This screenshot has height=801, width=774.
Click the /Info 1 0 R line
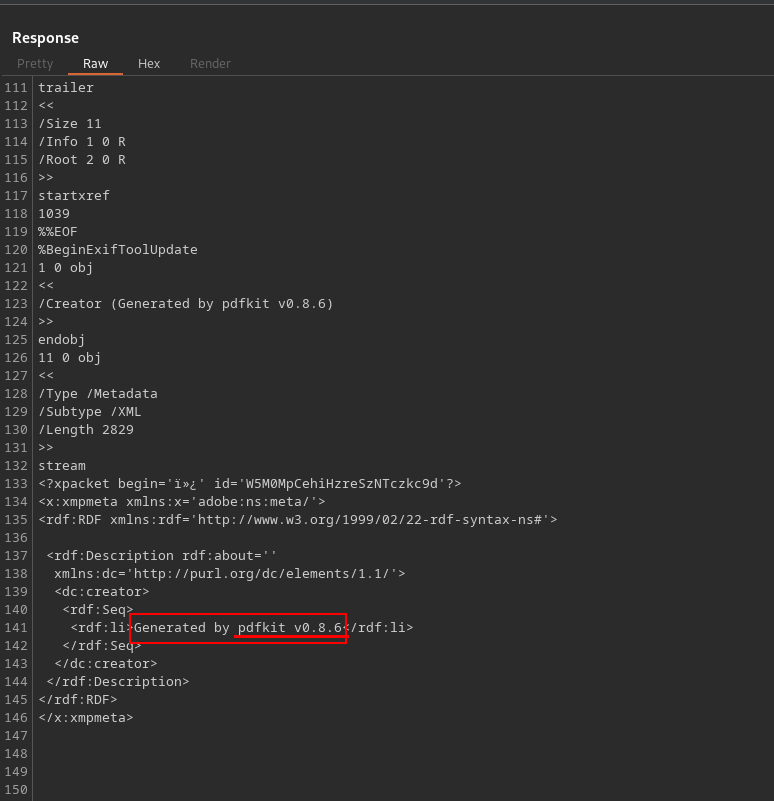pos(82,142)
